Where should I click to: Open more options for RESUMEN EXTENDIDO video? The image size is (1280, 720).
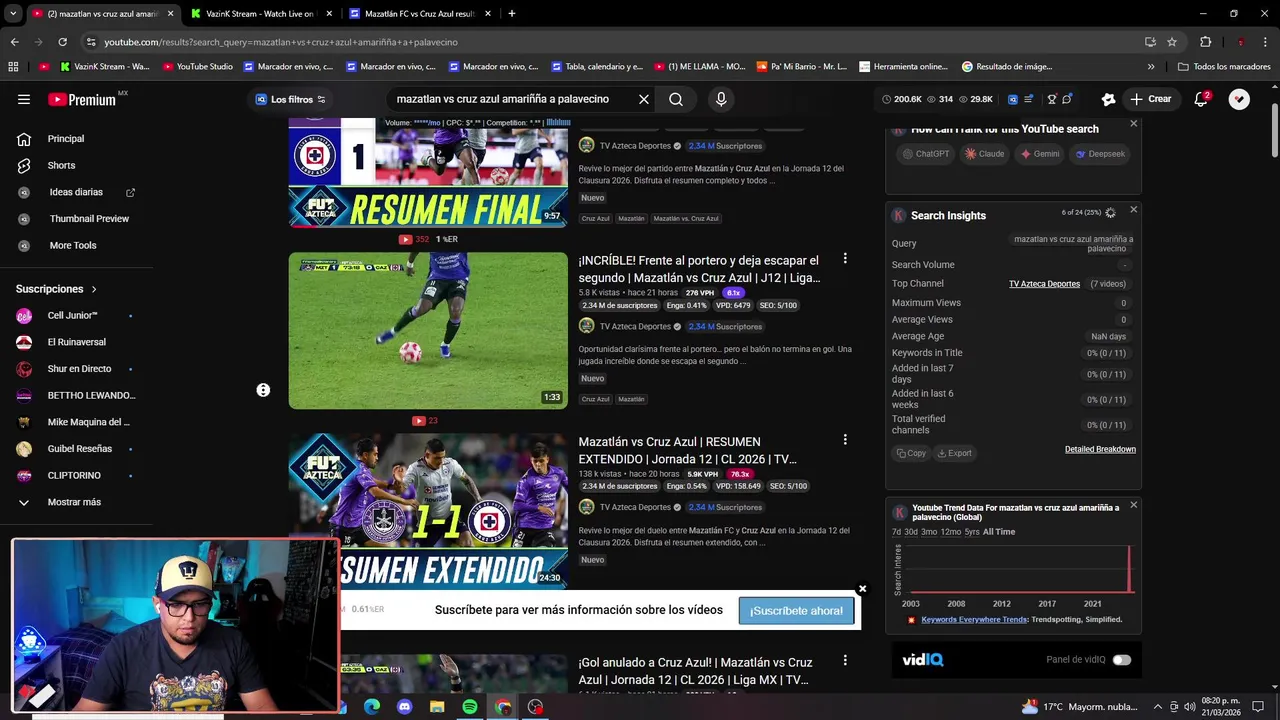pos(845,440)
